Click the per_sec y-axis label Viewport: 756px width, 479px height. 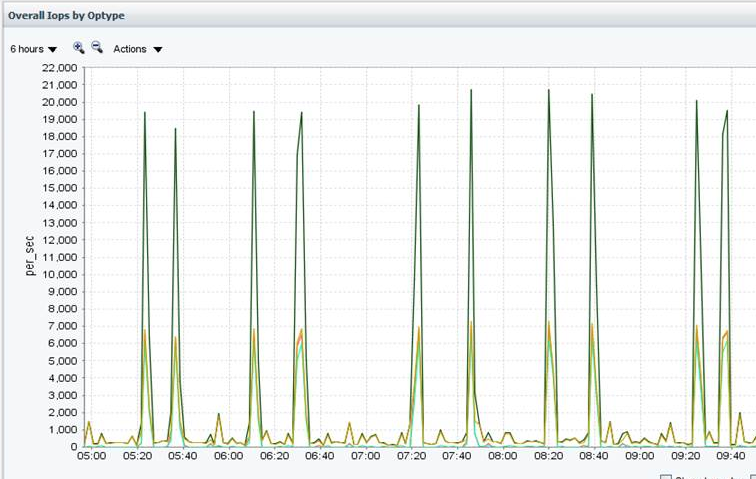pyautogui.click(x=31, y=257)
